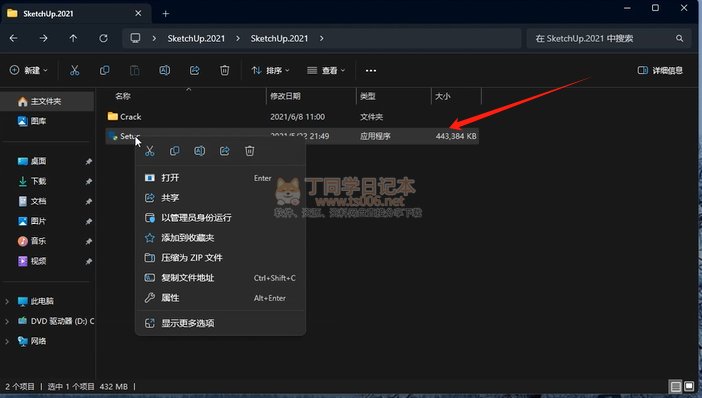The image size is (702, 398).
Task: Click the 应用程序 type cell
Action: 375,136
